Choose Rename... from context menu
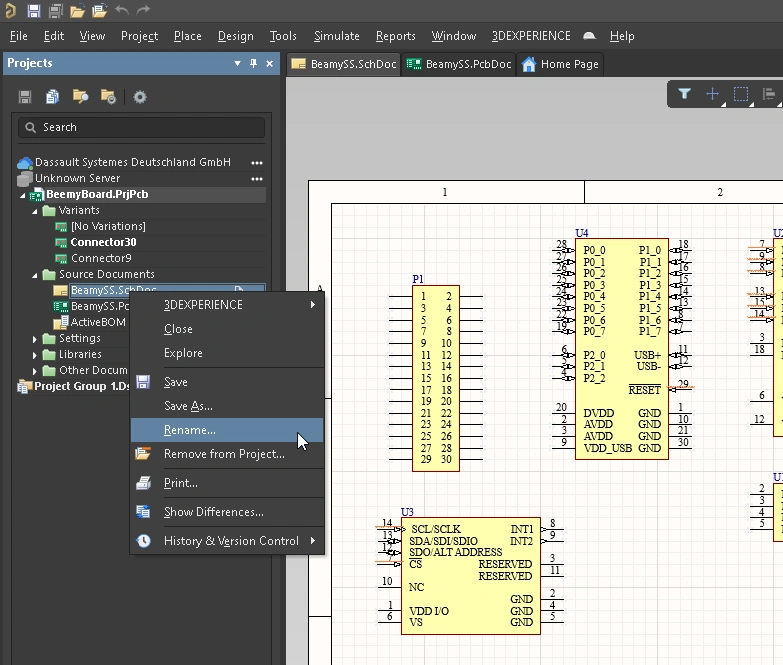Viewport: 783px width, 665px height. click(227, 430)
